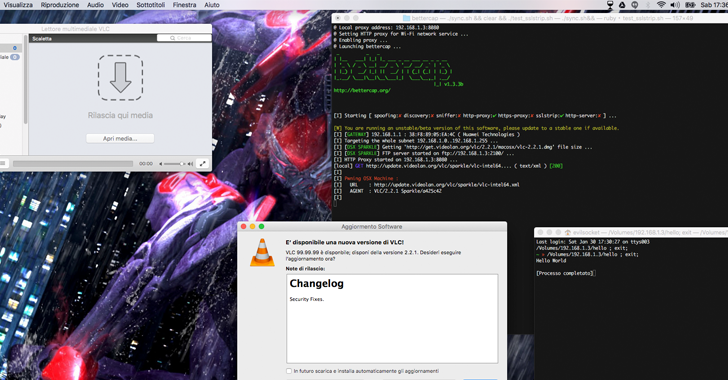Click the bettercap.org URL in terminal
The image size is (728, 380).
(x=362, y=91)
